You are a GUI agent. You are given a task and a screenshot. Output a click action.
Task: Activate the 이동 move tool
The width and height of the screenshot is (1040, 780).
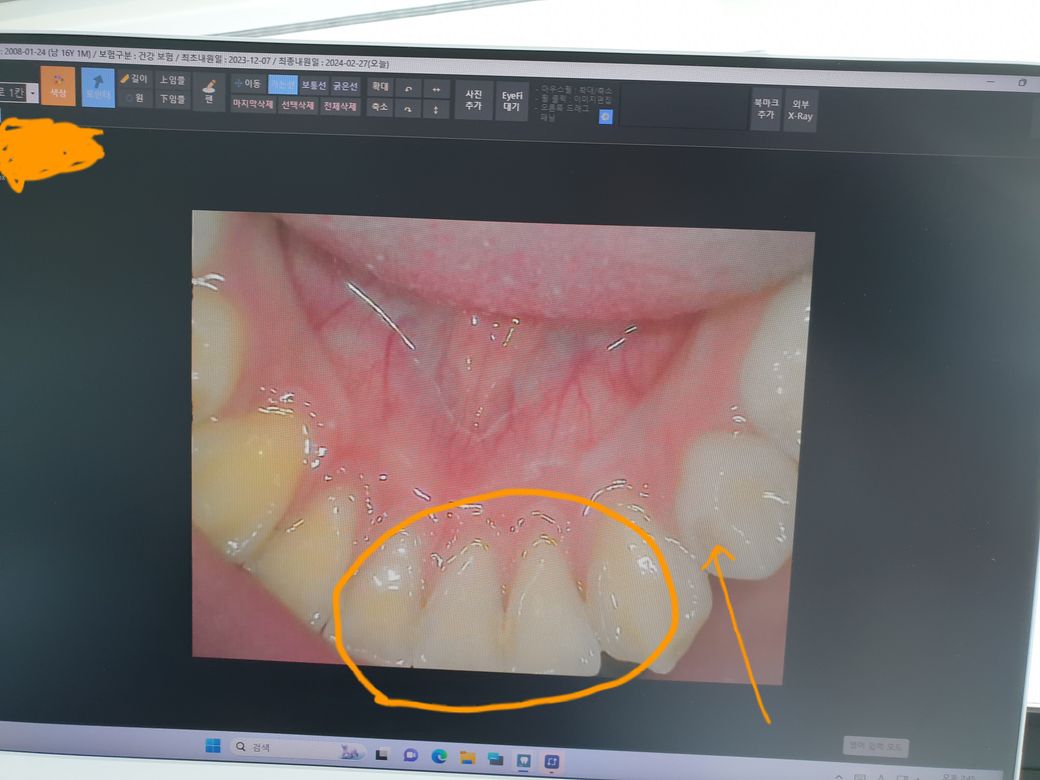pyautogui.click(x=248, y=84)
